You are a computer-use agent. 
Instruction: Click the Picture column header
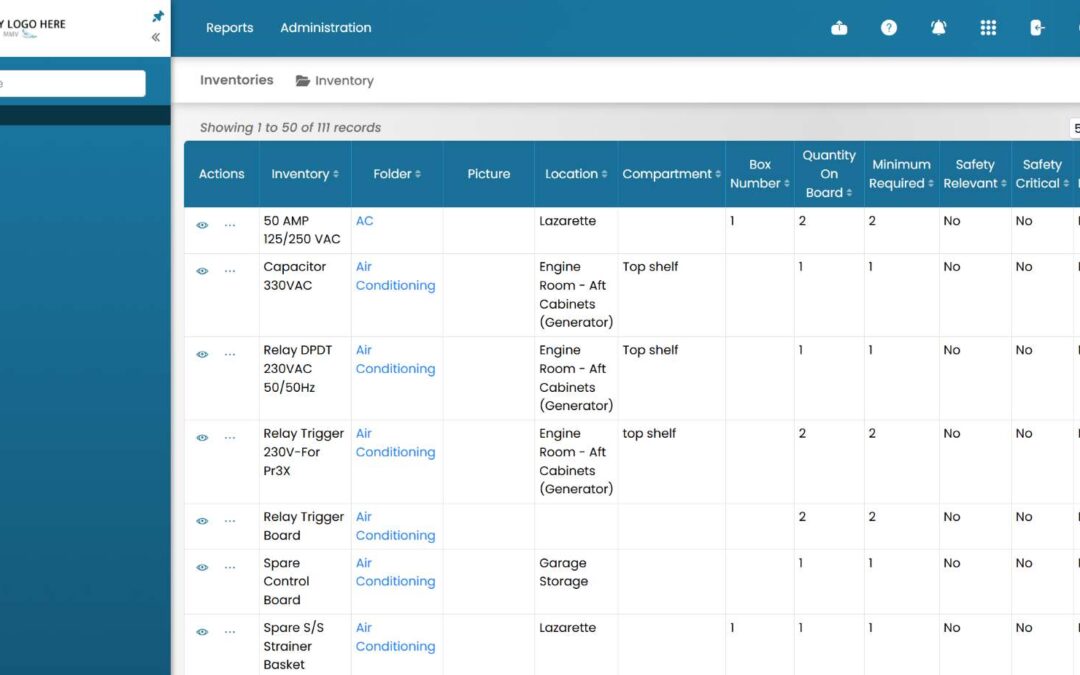point(488,174)
